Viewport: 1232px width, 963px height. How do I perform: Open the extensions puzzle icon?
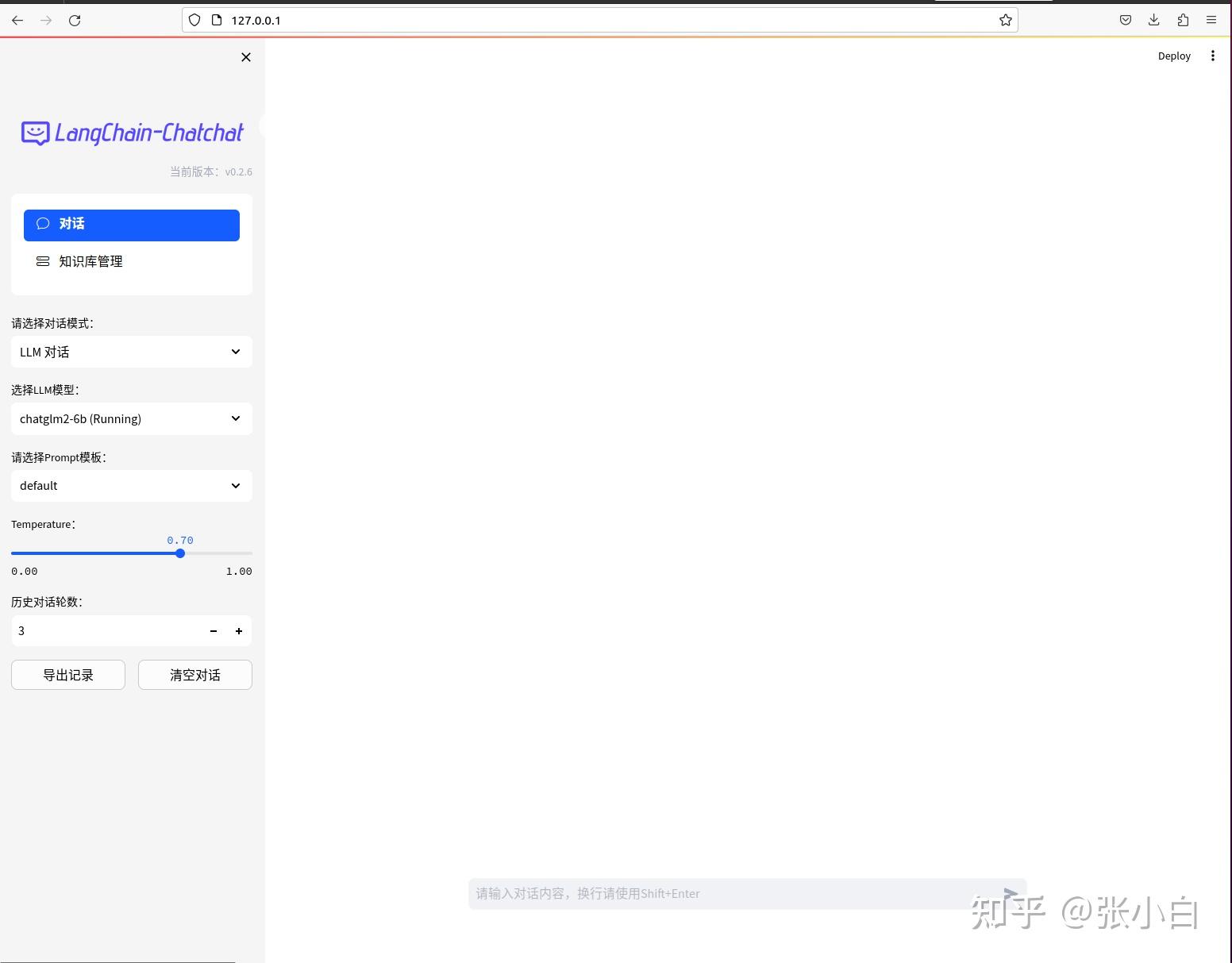point(1183,20)
